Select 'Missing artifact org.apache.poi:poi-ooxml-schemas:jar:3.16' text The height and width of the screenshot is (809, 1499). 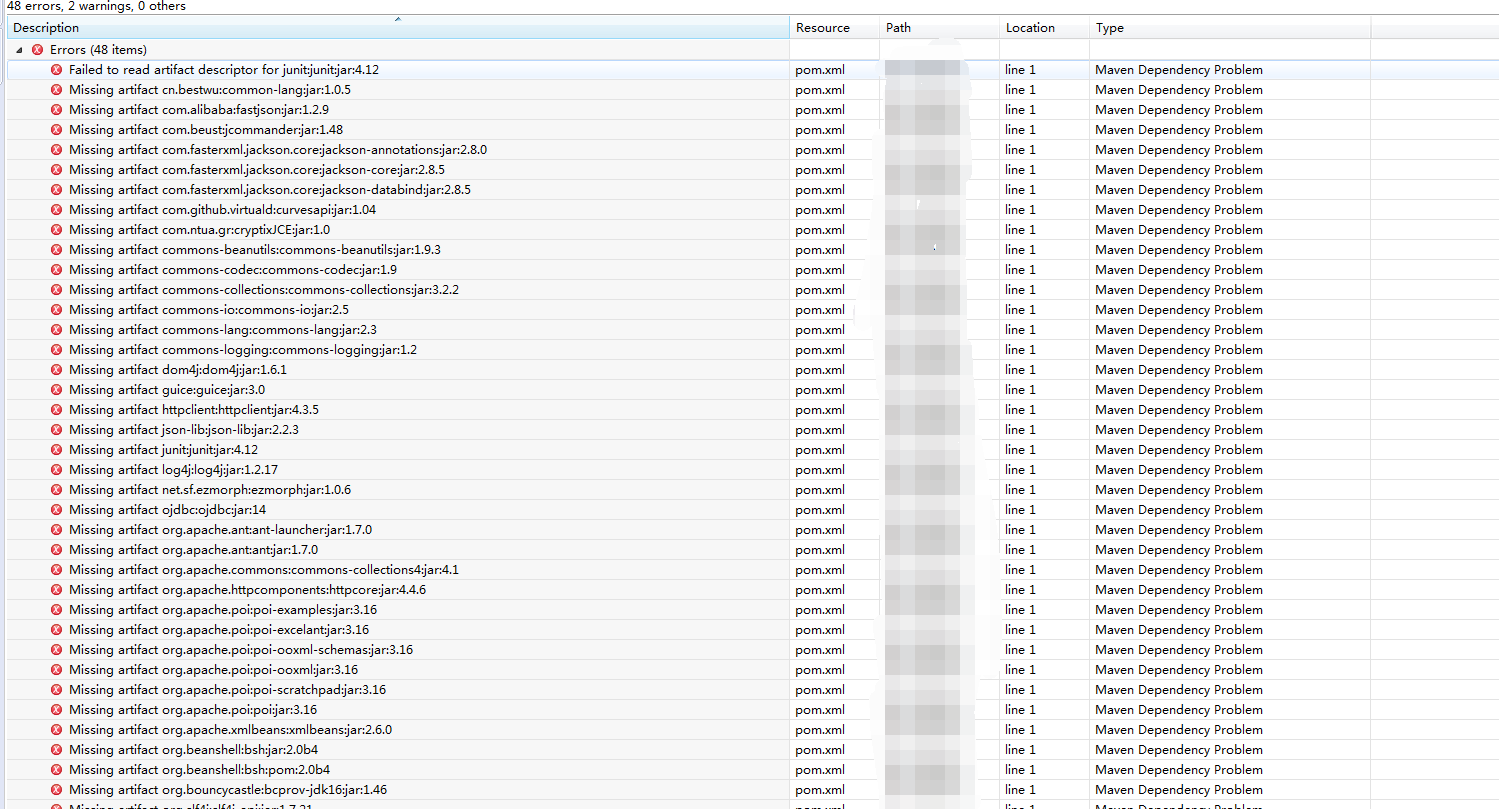241,650
